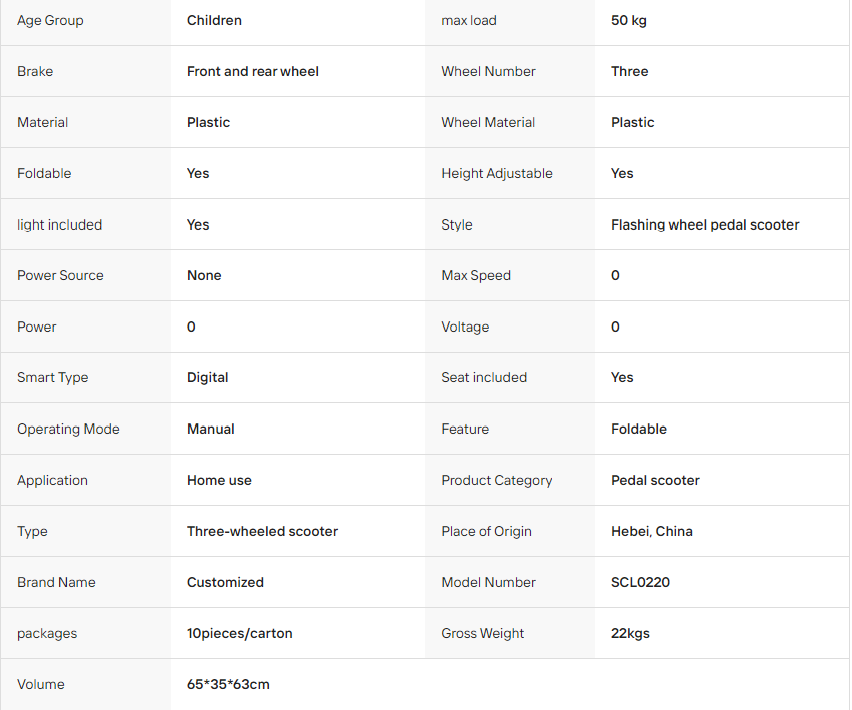Select the 'Manual' operating mode value
This screenshot has width=852, height=710.
pos(210,429)
